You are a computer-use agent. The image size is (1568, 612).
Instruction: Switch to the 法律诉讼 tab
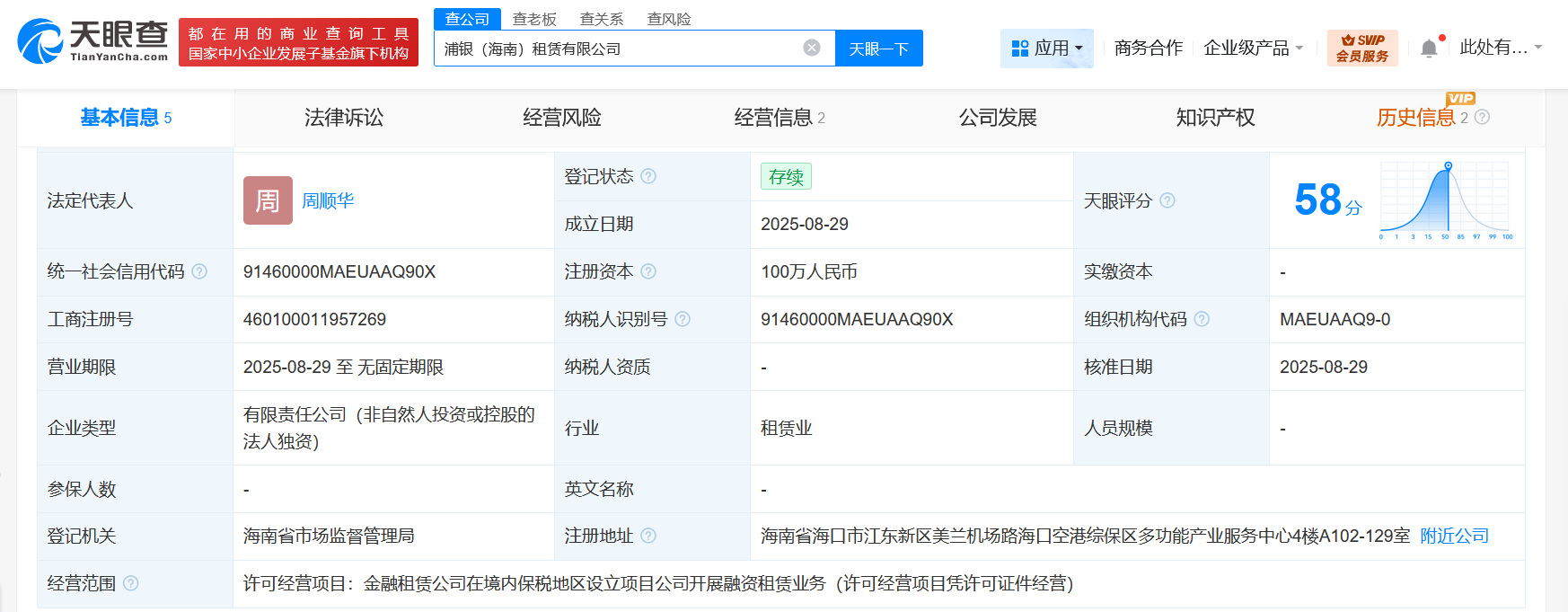(x=343, y=118)
